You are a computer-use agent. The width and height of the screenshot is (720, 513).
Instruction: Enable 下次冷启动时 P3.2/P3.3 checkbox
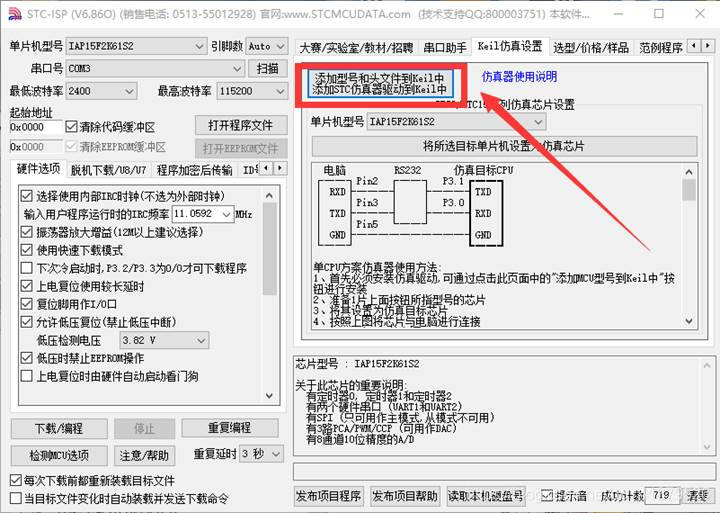(x=27, y=268)
